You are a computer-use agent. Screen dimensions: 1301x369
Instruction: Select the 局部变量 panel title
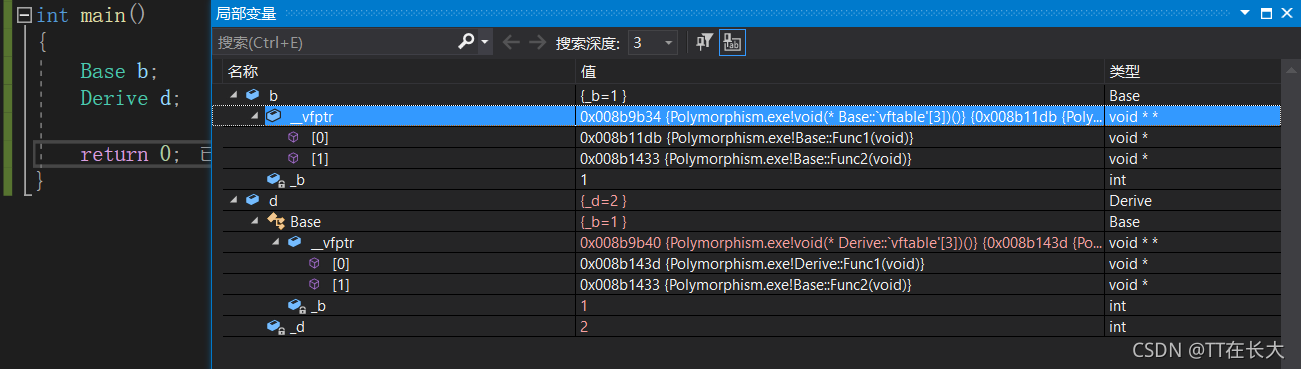click(246, 13)
